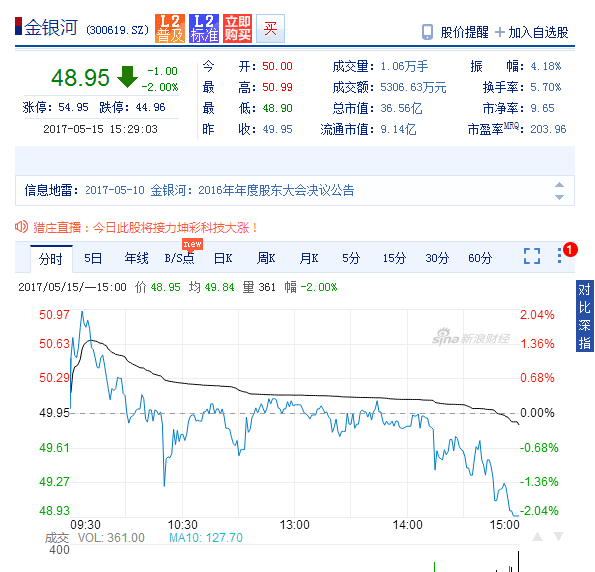Screen dimensions: 595x572
Task: Open the more options dots with red badge
Action: click(560, 255)
